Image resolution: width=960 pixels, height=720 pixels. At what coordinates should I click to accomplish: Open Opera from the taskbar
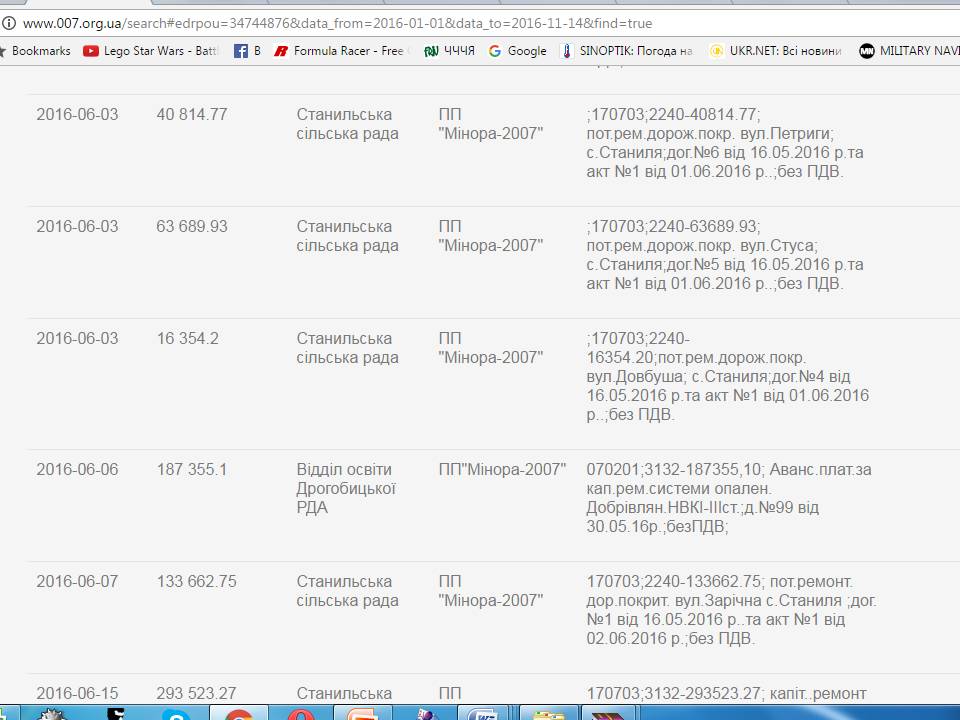click(299, 713)
